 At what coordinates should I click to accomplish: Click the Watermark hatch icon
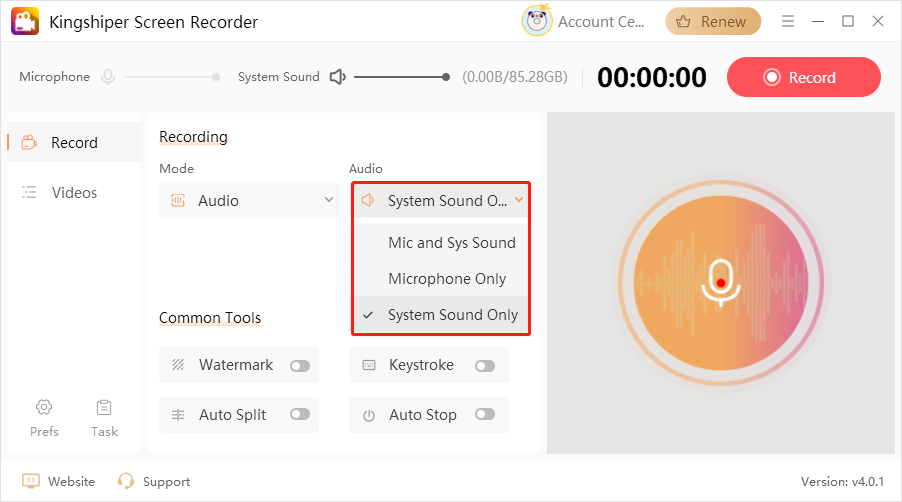tap(178, 365)
